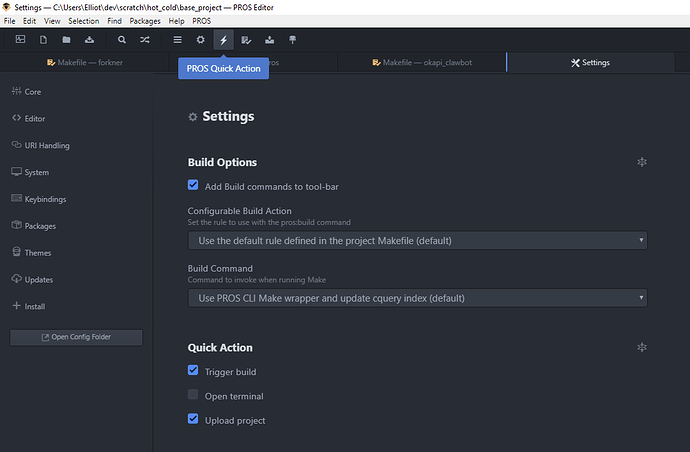Click the Build Command label
Viewport: 690px width, 452px height.
pos(220,268)
